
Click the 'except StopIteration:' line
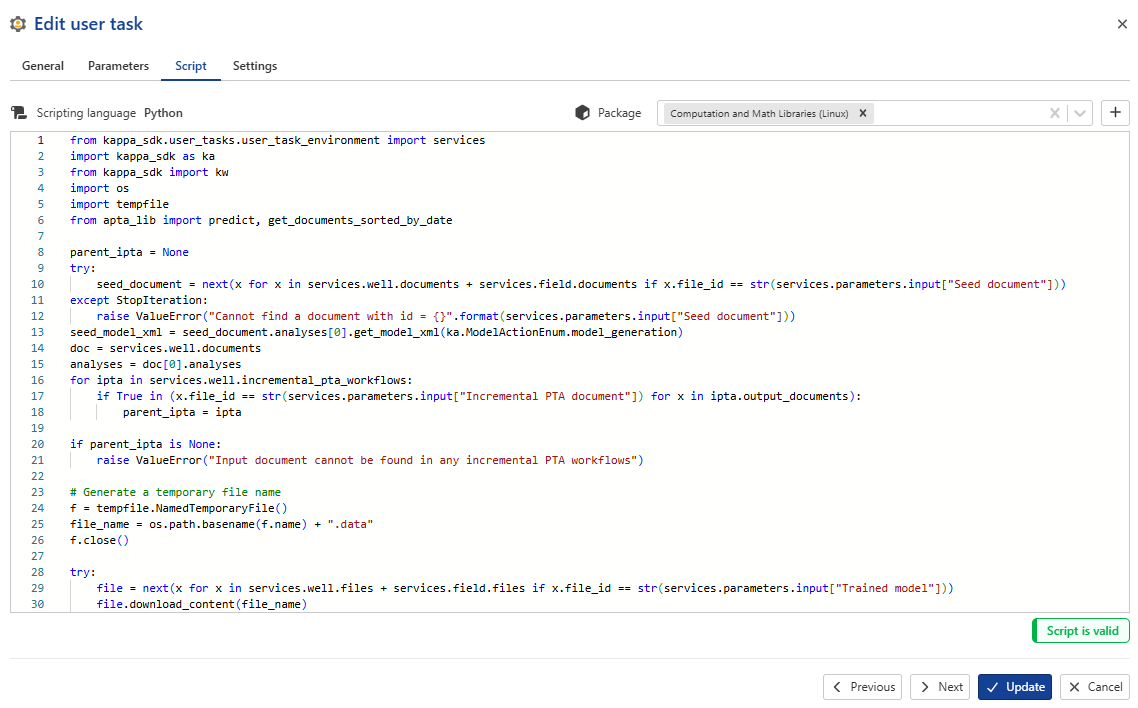(139, 300)
